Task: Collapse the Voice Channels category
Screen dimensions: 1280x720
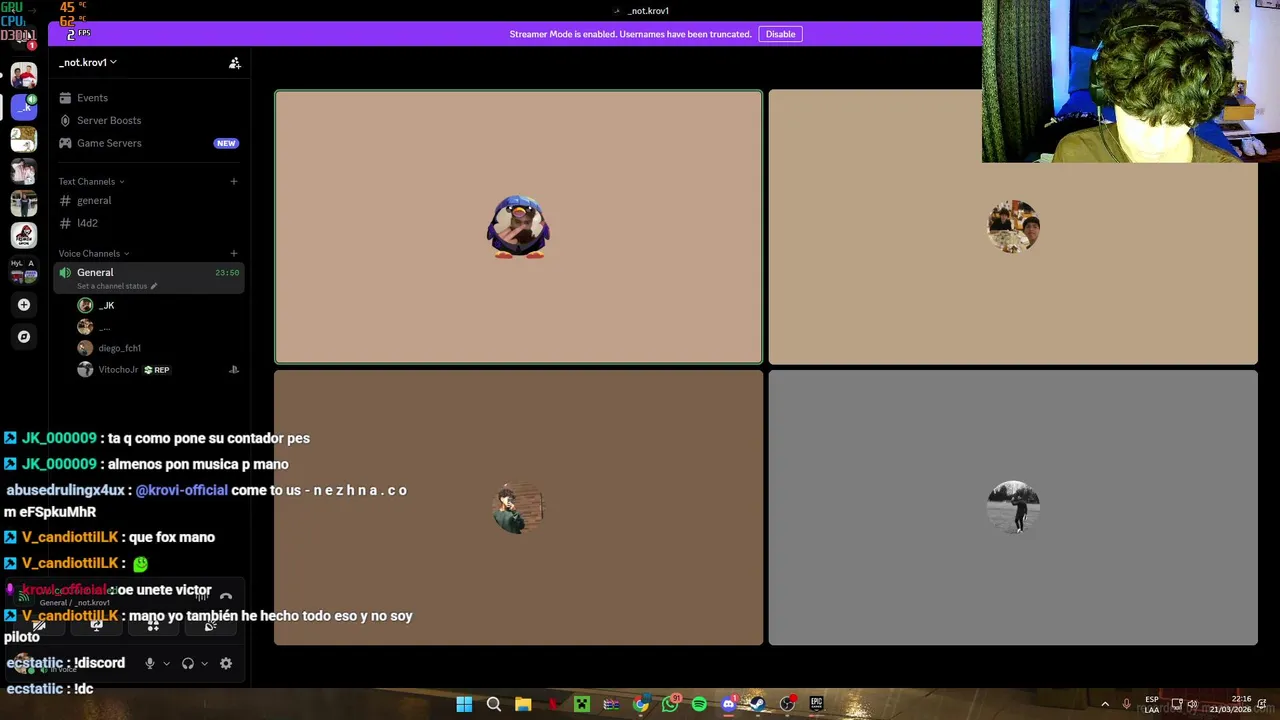Action: point(94,253)
